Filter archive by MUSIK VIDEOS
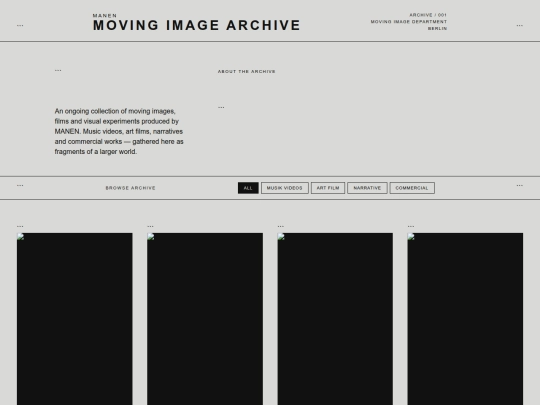Viewport: 540px width, 405px height. [284, 188]
